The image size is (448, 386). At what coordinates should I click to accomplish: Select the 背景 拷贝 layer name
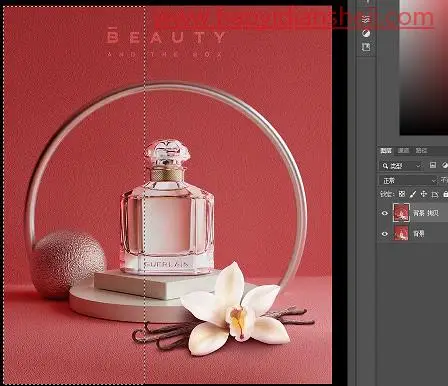click(x=426, y=213)
